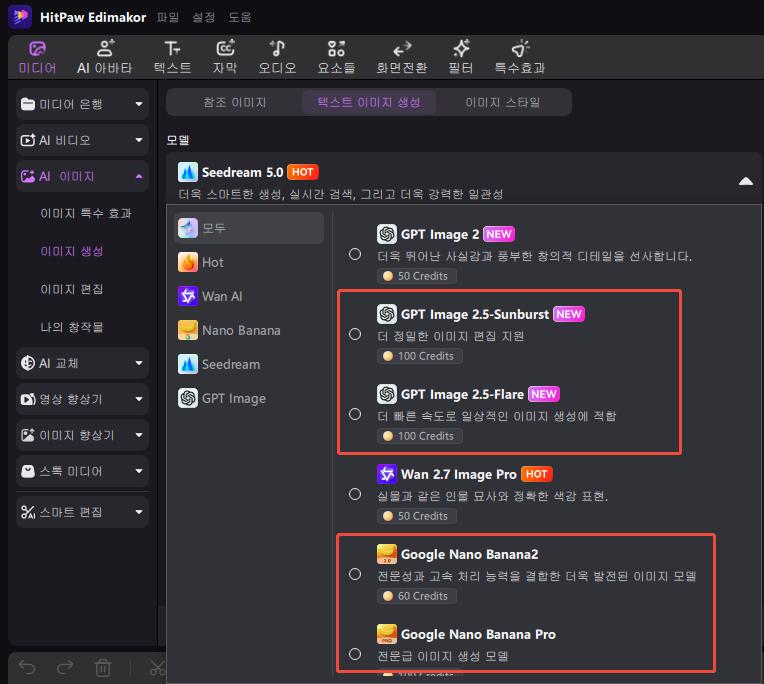
Task: Select the 텍스트 text tool
Action: 172,57
